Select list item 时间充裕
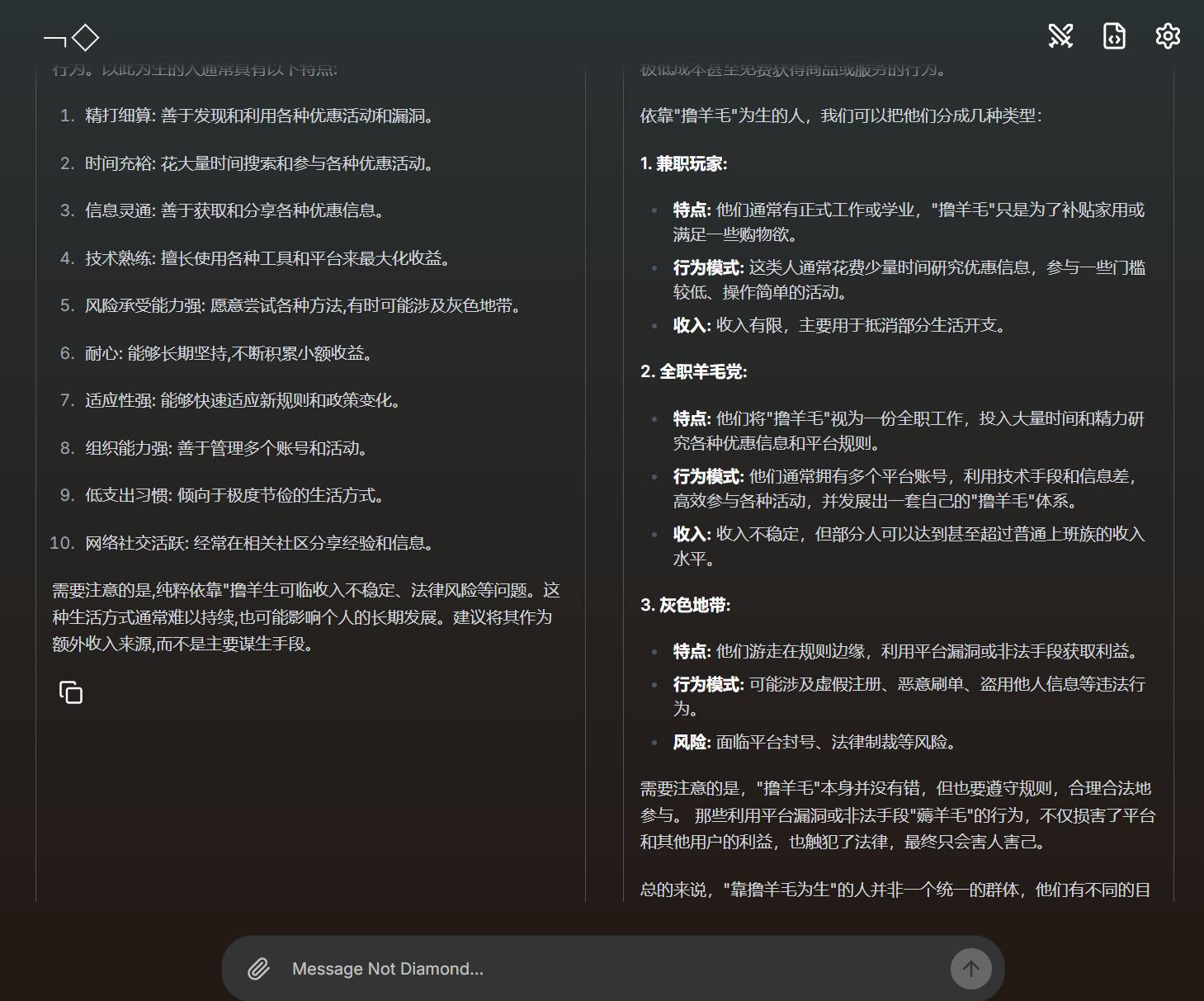This screenshot has width=1204, height=1001. (261, 163)
